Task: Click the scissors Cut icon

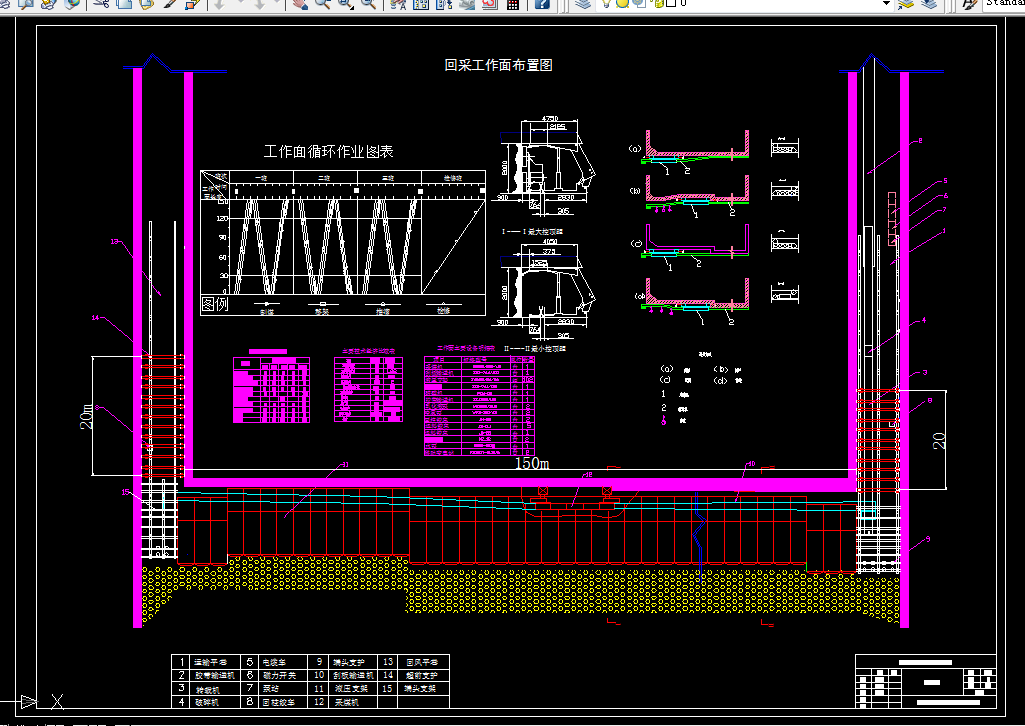Action: [x=101, y=3]
